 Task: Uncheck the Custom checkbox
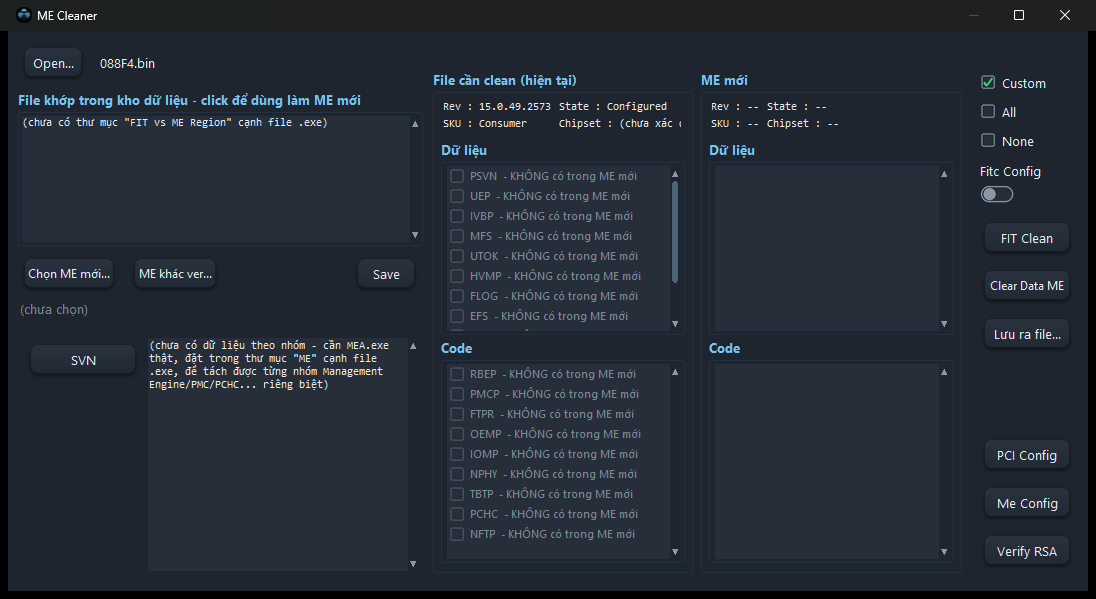pos(988,82)
